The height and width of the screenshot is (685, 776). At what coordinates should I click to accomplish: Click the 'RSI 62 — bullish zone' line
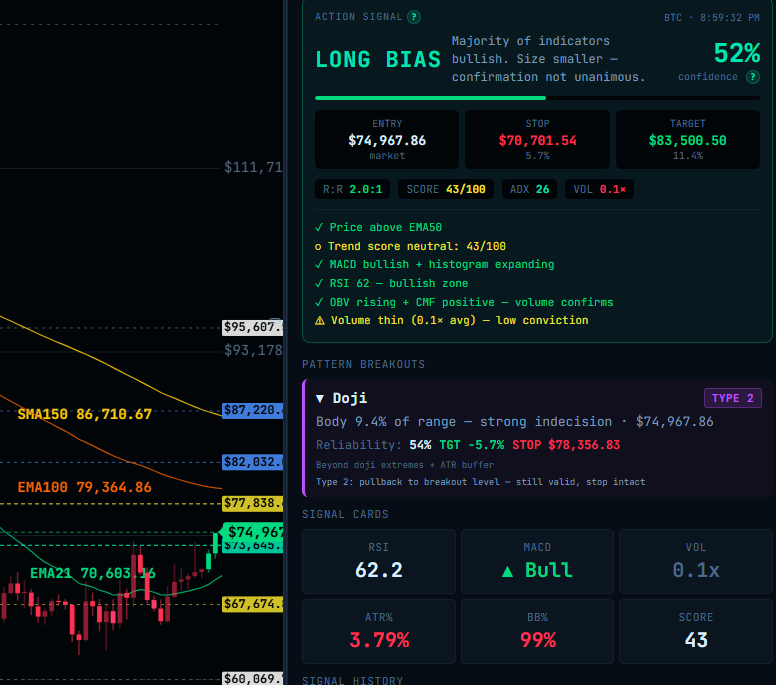(391, 283)
